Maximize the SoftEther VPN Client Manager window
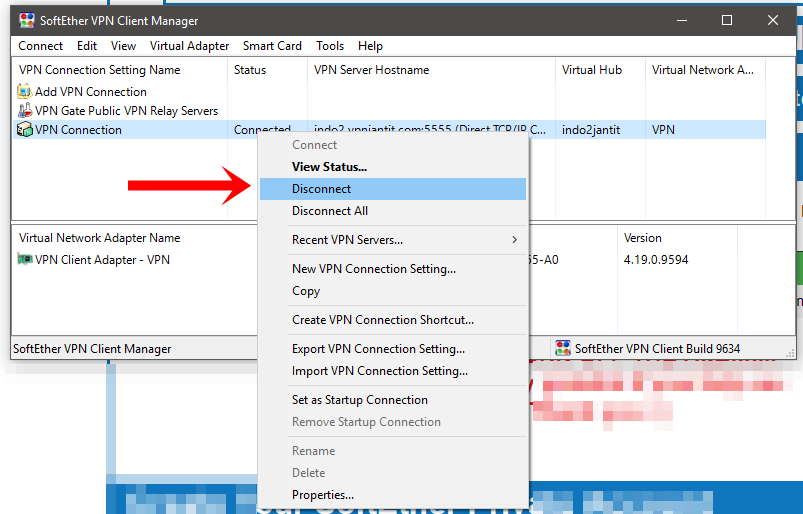 point(727,20)
